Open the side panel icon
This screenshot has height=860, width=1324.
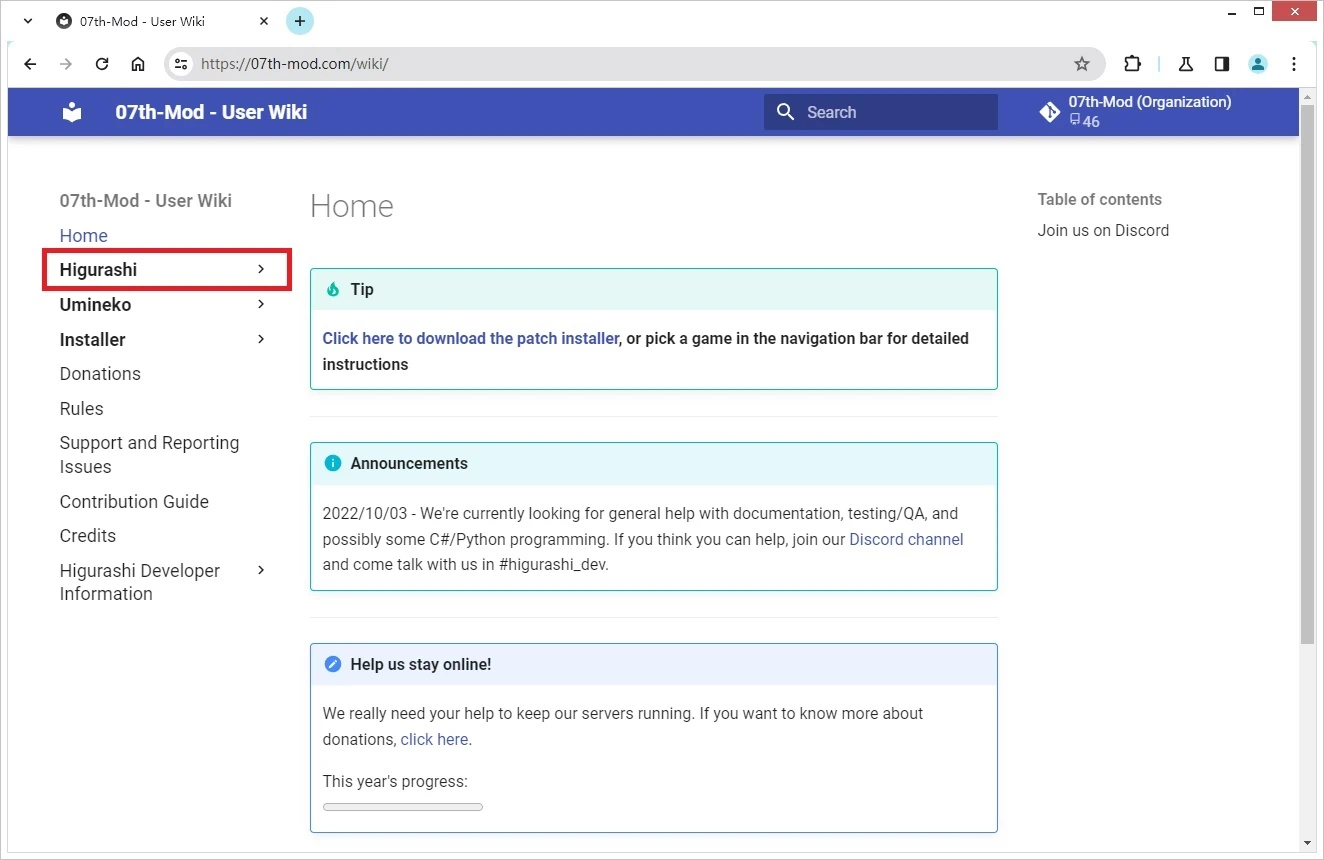tap(1221, 64)
